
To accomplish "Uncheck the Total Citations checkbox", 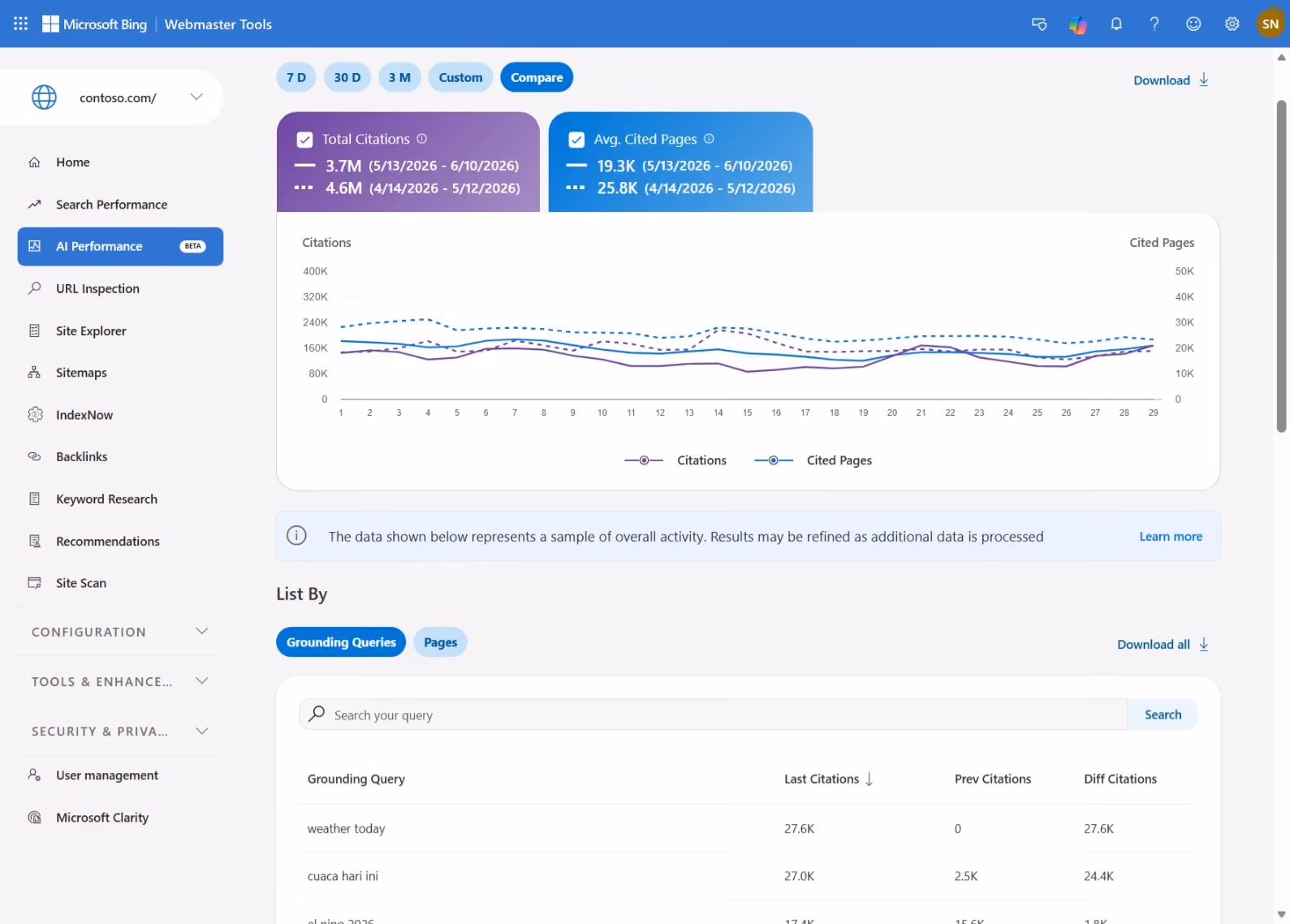I will (305, 140).
